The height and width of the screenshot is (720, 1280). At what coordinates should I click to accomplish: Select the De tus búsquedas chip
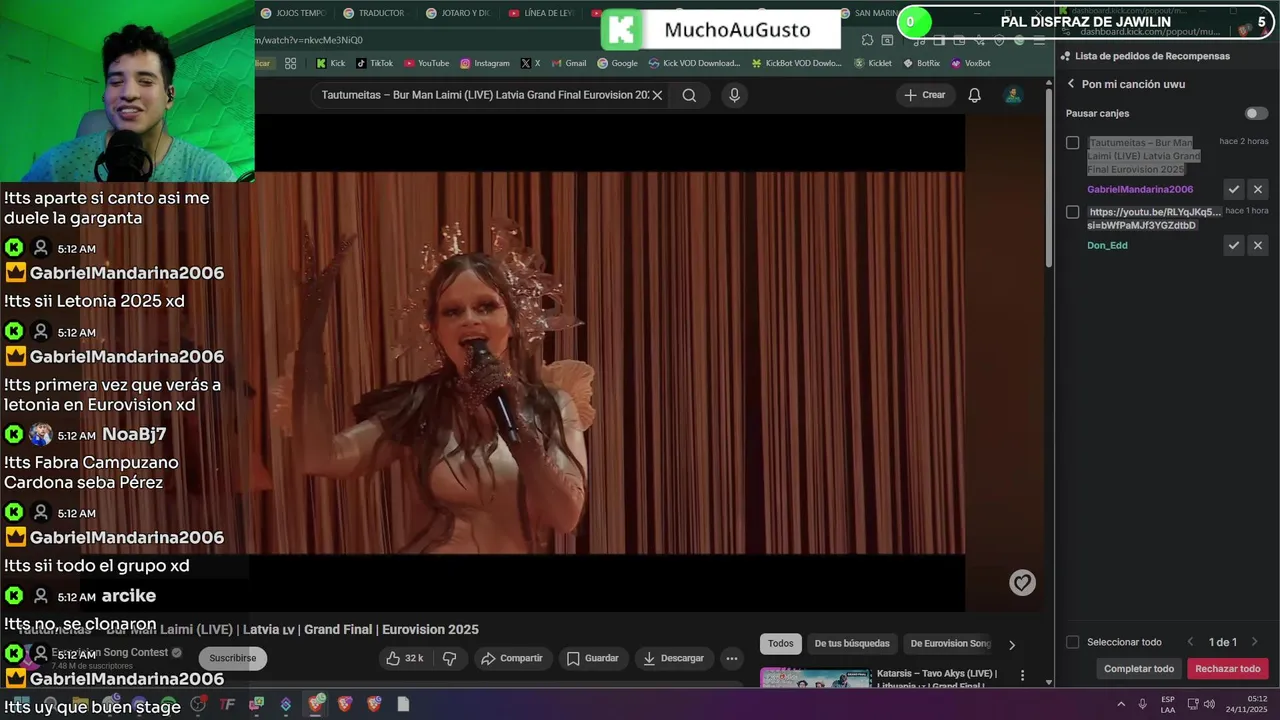(852, 644)
